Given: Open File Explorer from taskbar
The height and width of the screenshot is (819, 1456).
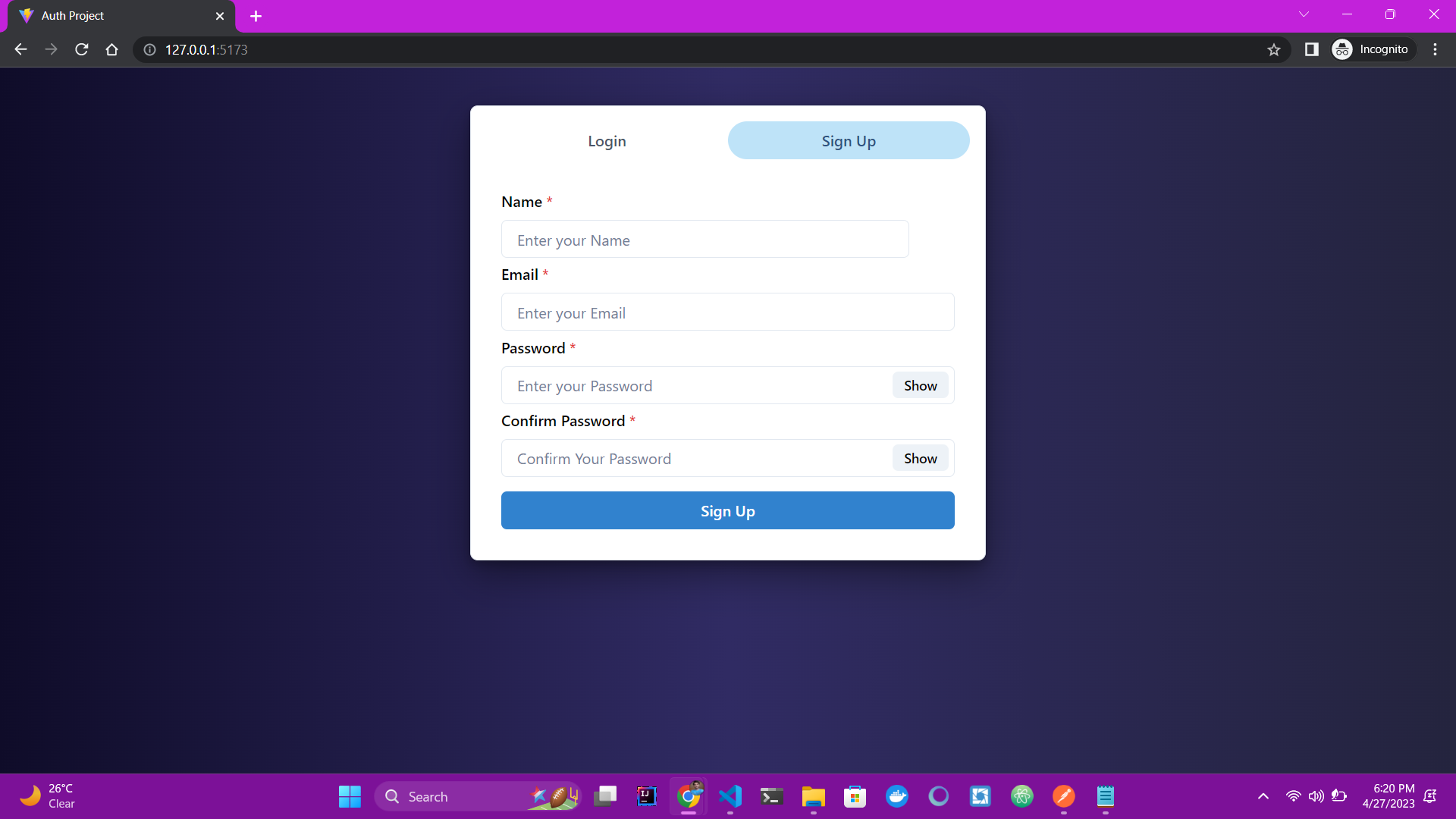Looking at the screenshot, I should [x=813, y=796].
